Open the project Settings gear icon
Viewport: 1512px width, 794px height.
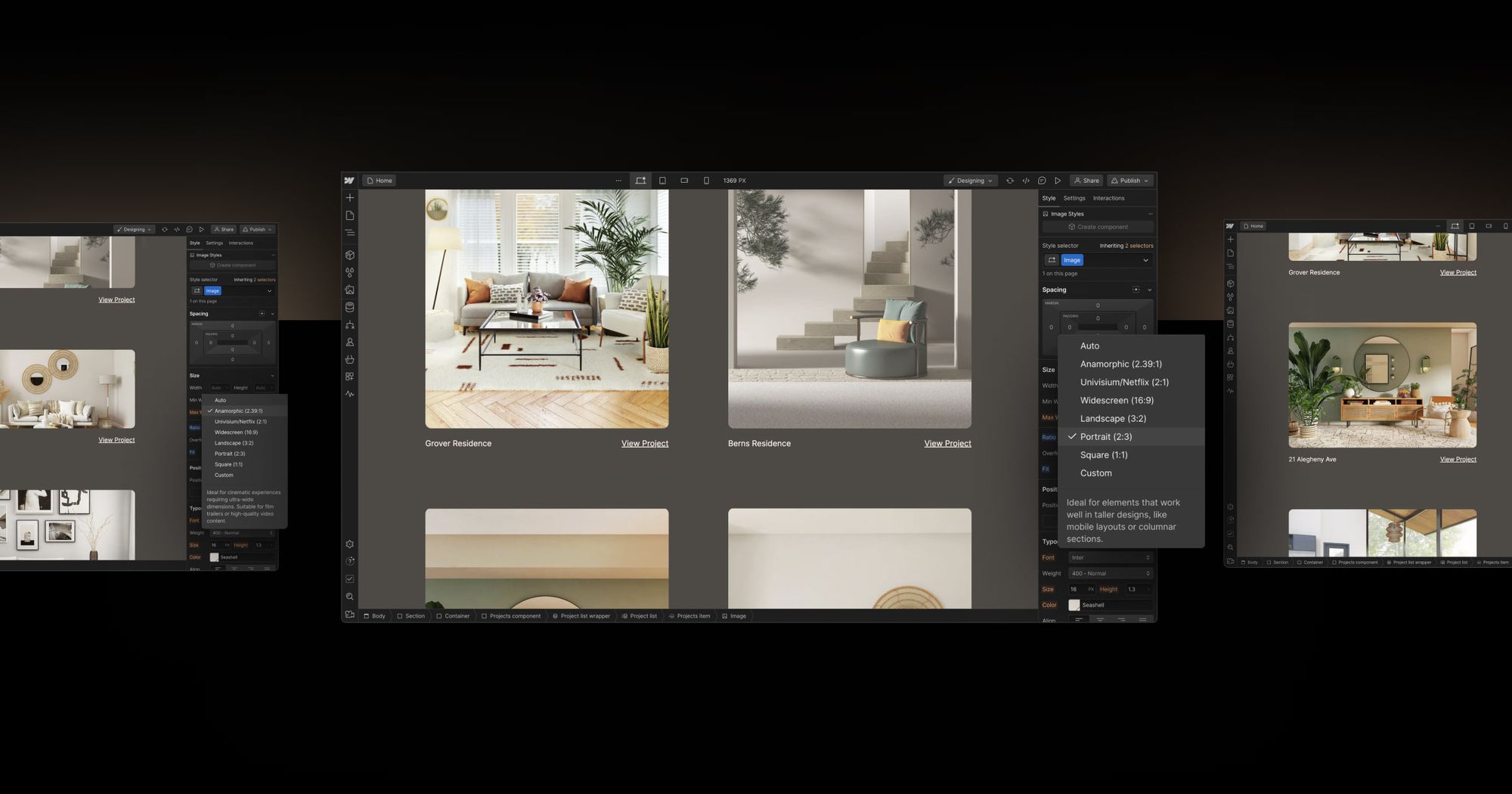coord(349,544)
